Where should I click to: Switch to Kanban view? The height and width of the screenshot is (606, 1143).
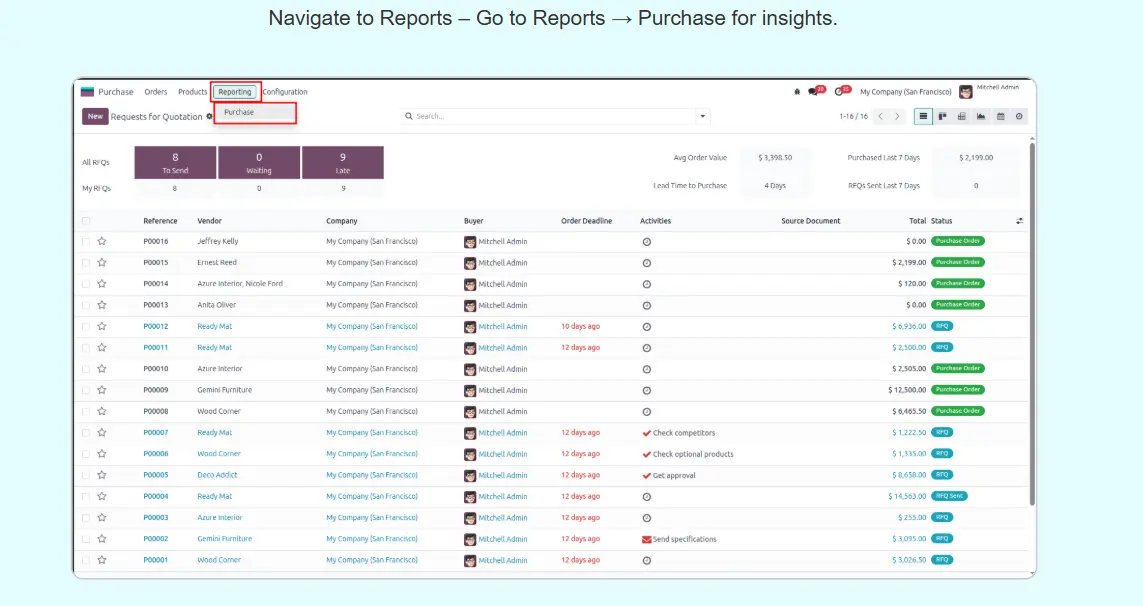point(942,116)
